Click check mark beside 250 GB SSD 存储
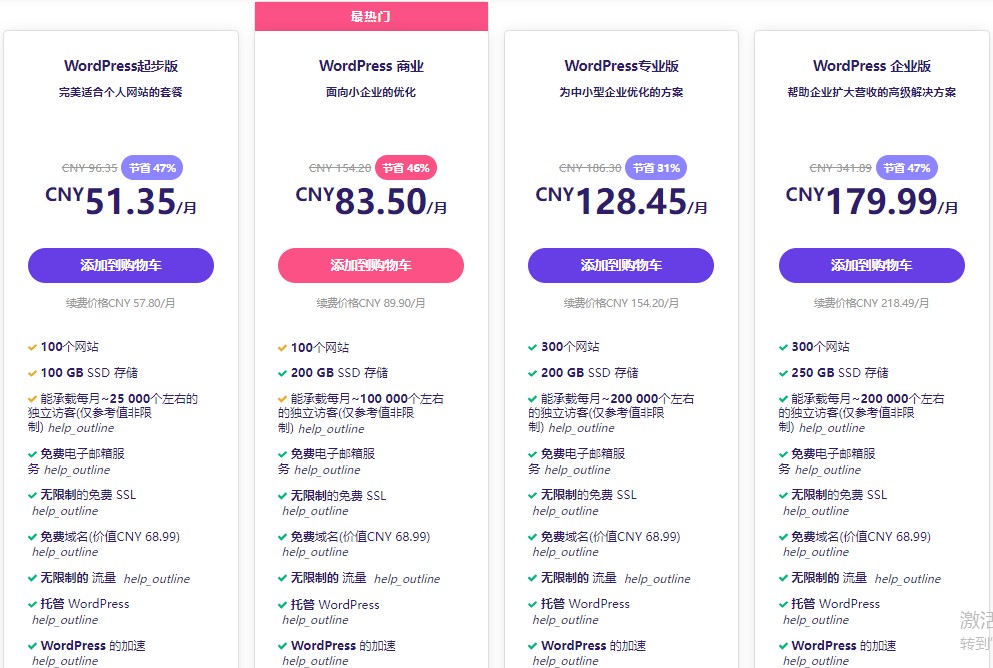Viewport: 993px width, 668px height. click(783, 373)
